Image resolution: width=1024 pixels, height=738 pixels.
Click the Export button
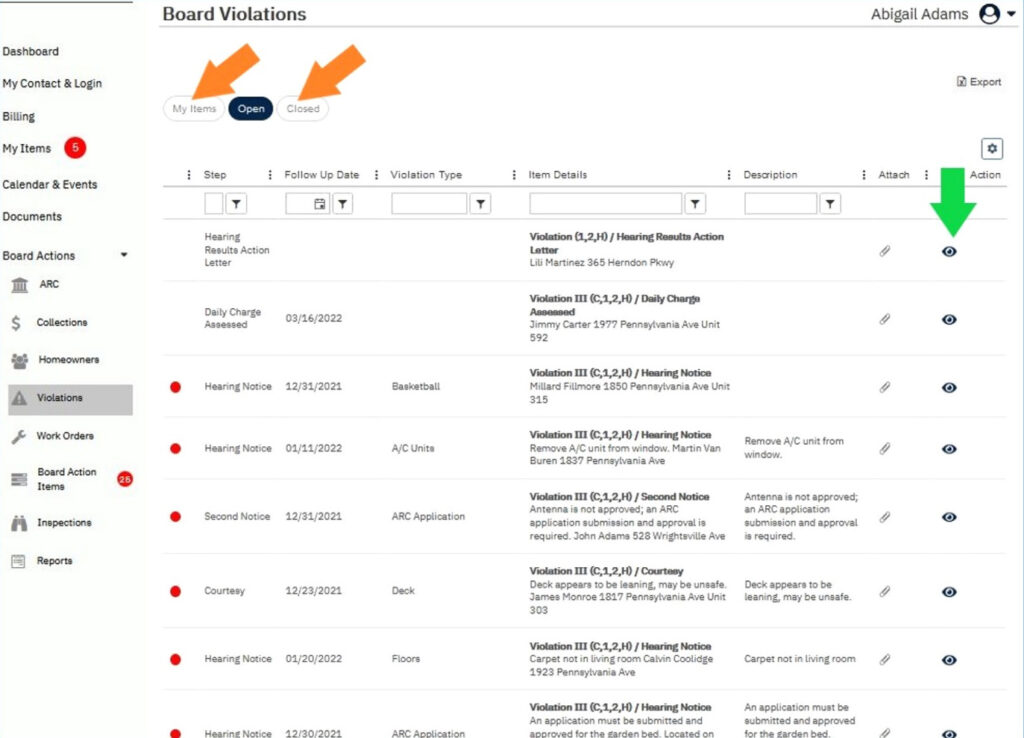point(978,82)
